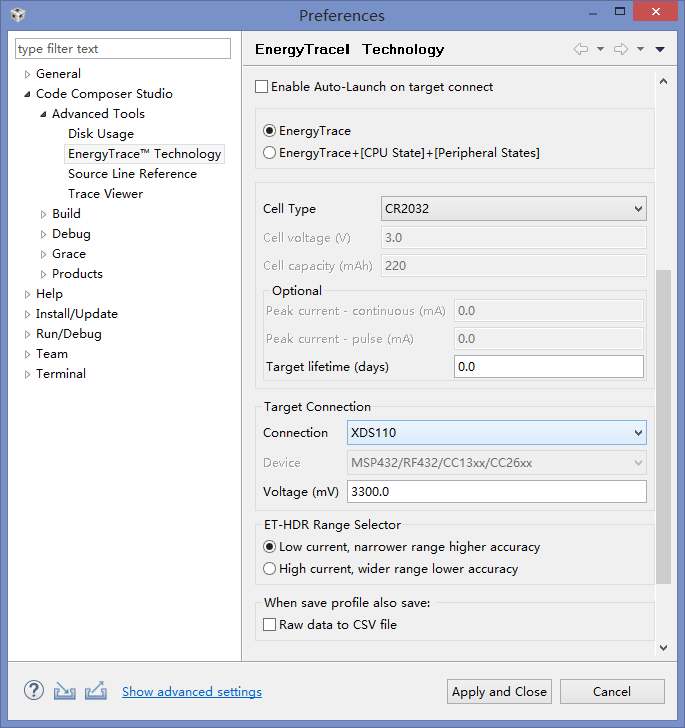
Task: Choose High current, wider range option
Action: tap(269, 569)
